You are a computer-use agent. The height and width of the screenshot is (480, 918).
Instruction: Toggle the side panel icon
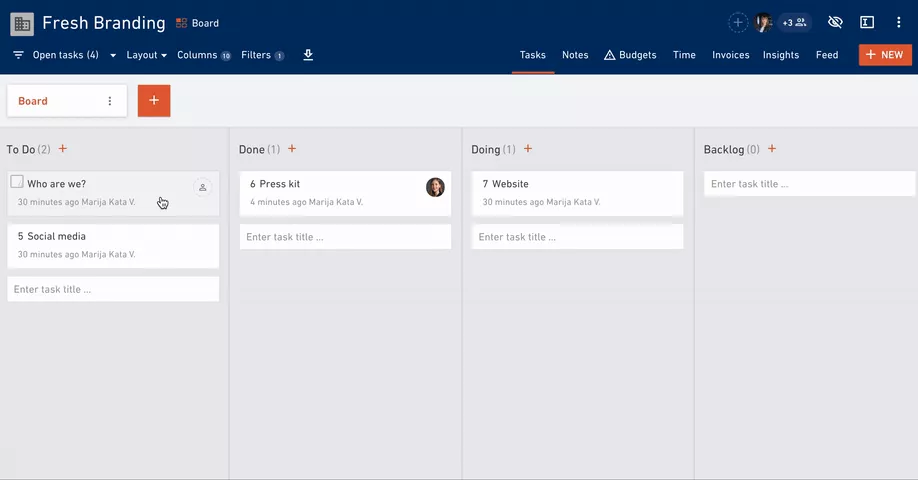(x=867, y=23)
